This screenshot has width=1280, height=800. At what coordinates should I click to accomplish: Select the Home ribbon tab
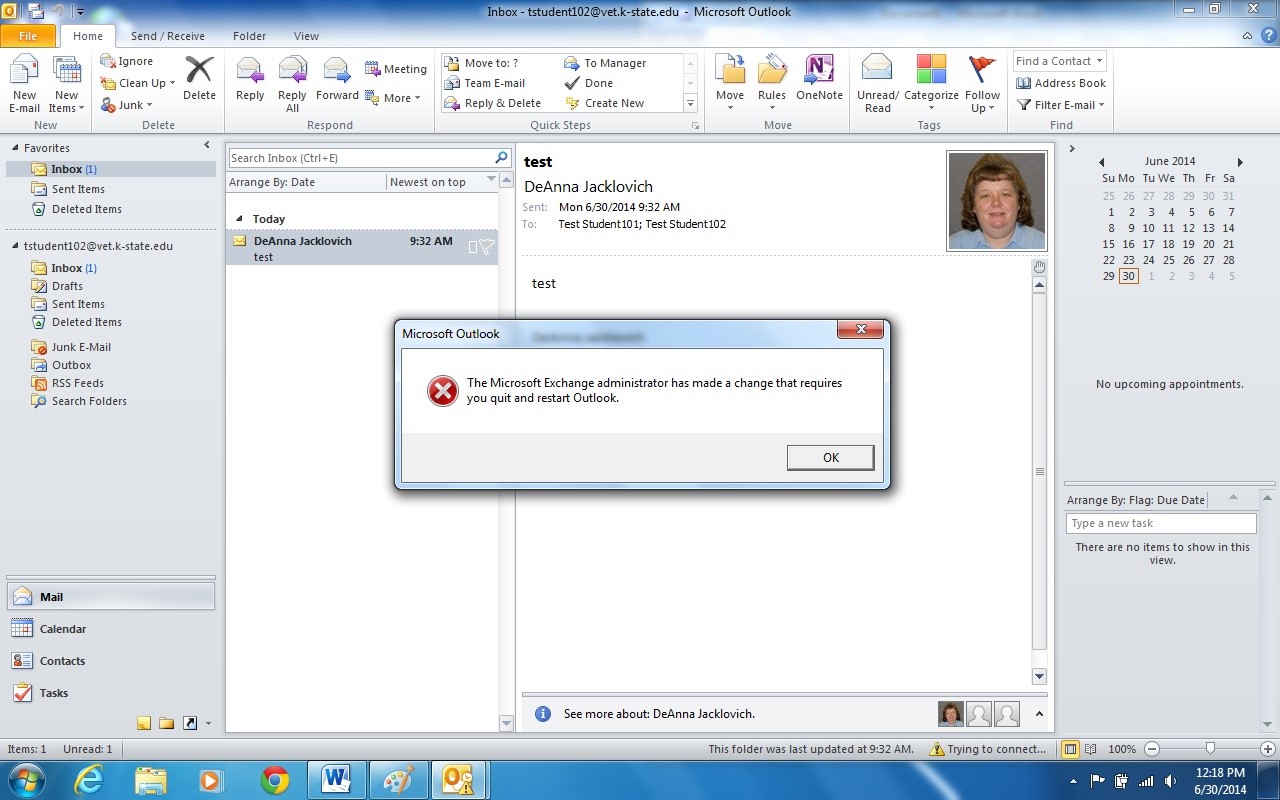point(87,36)
